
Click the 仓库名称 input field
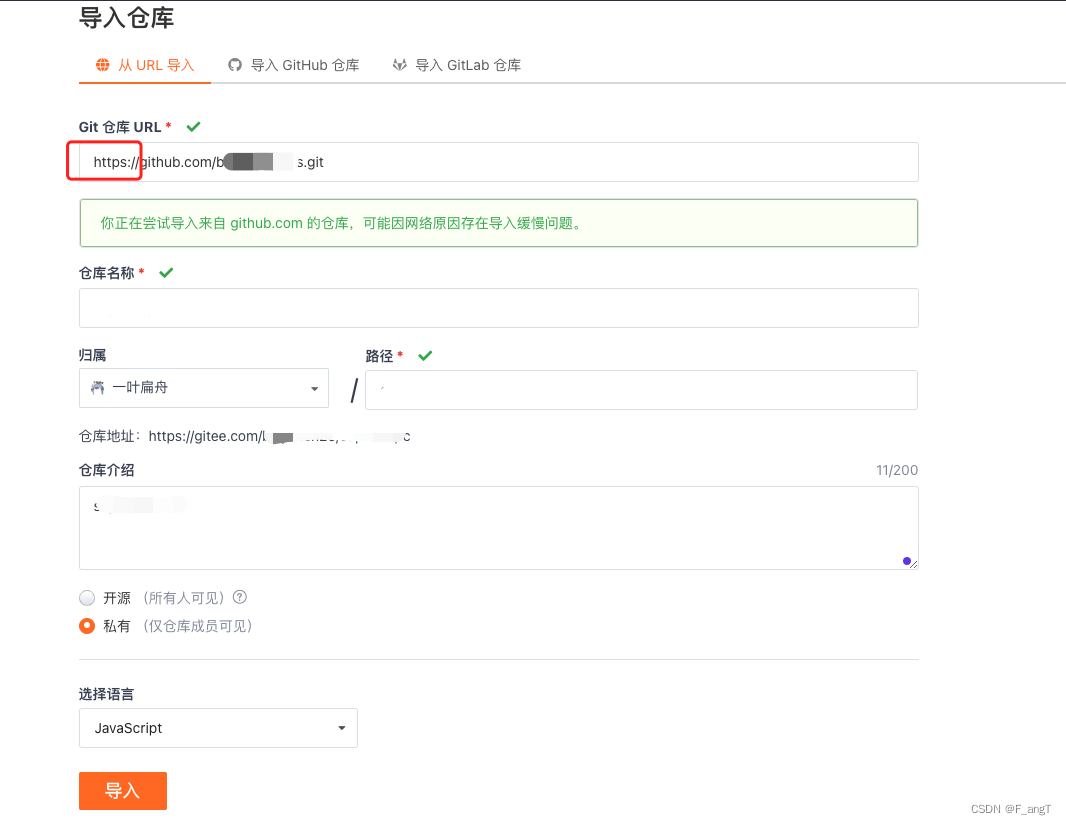499,308
